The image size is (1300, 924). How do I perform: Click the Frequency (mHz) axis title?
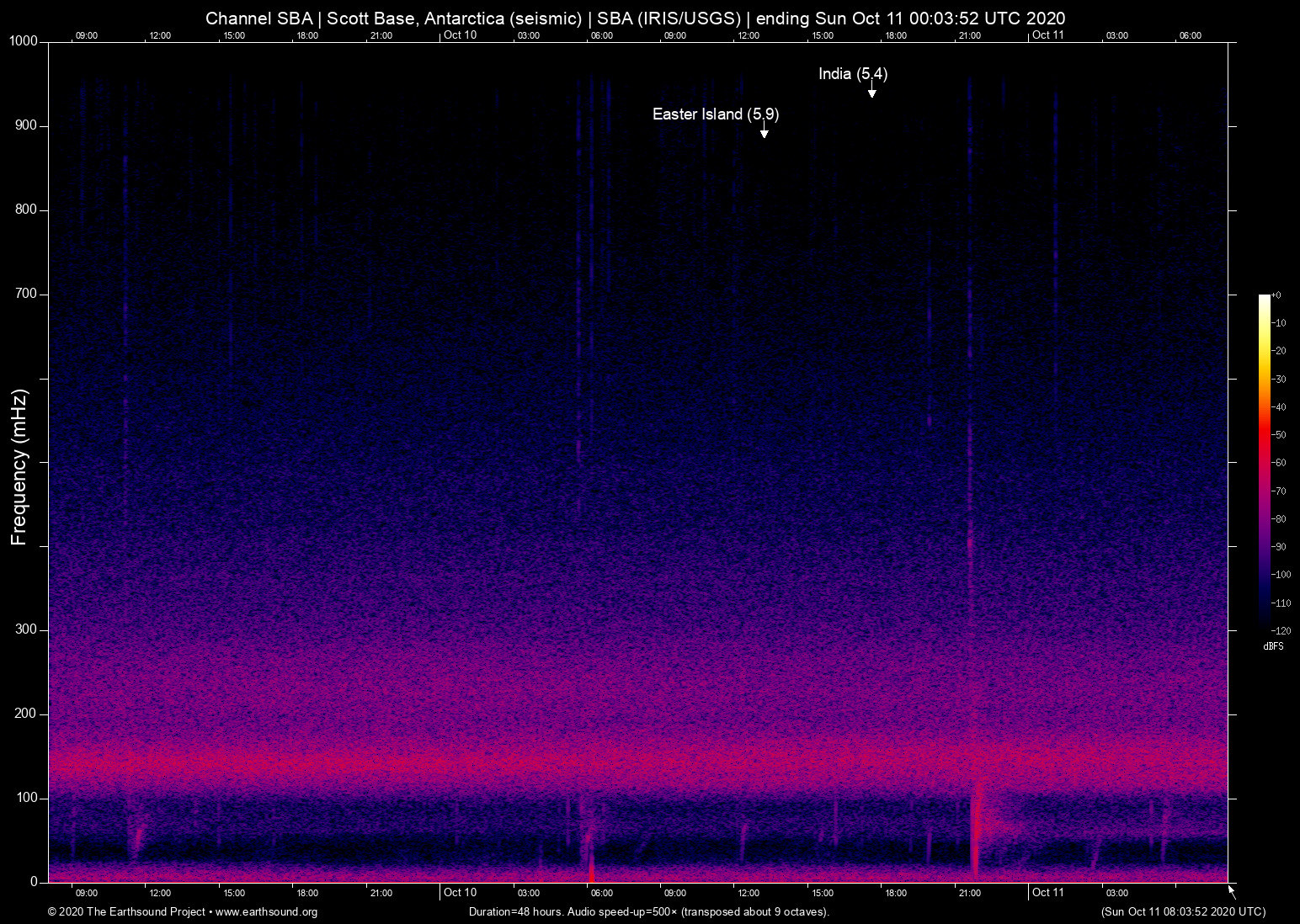19,466
